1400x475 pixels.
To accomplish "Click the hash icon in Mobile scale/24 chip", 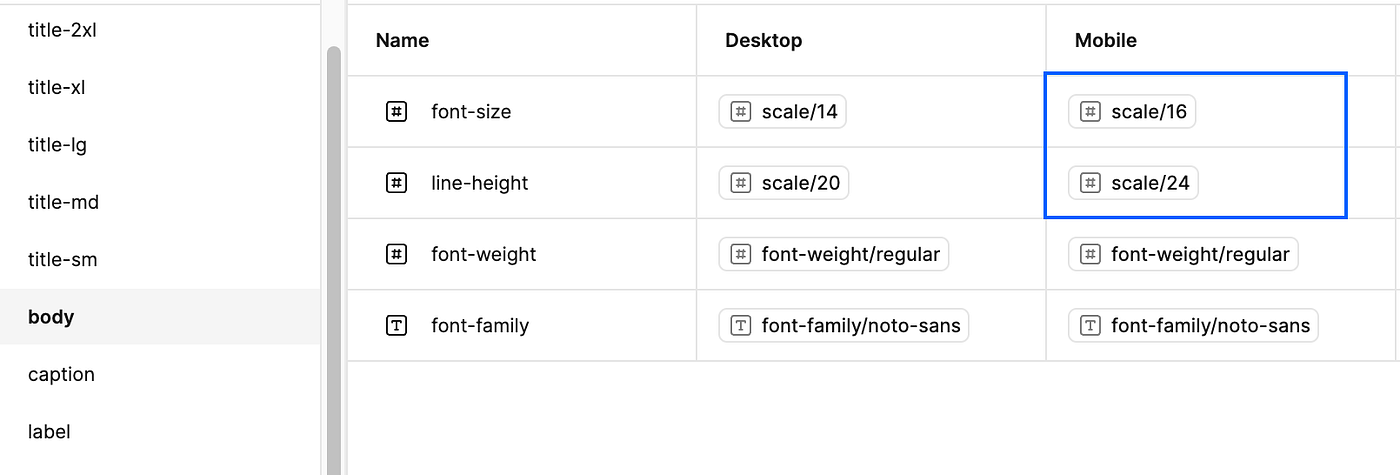I will pos(1091,183).
